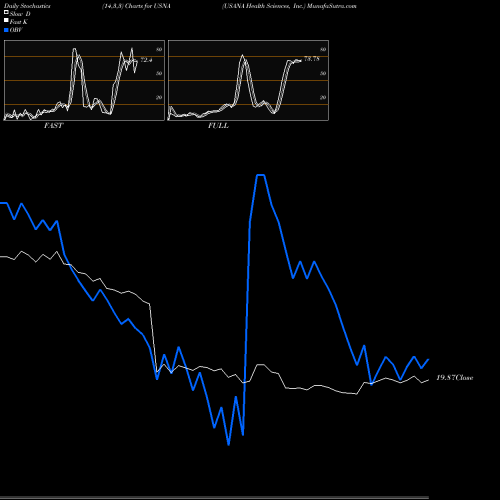Click the Fast K legend swatch
This screenshot has width=500, height=500.
pyautogui.click(x=6, y=21)
